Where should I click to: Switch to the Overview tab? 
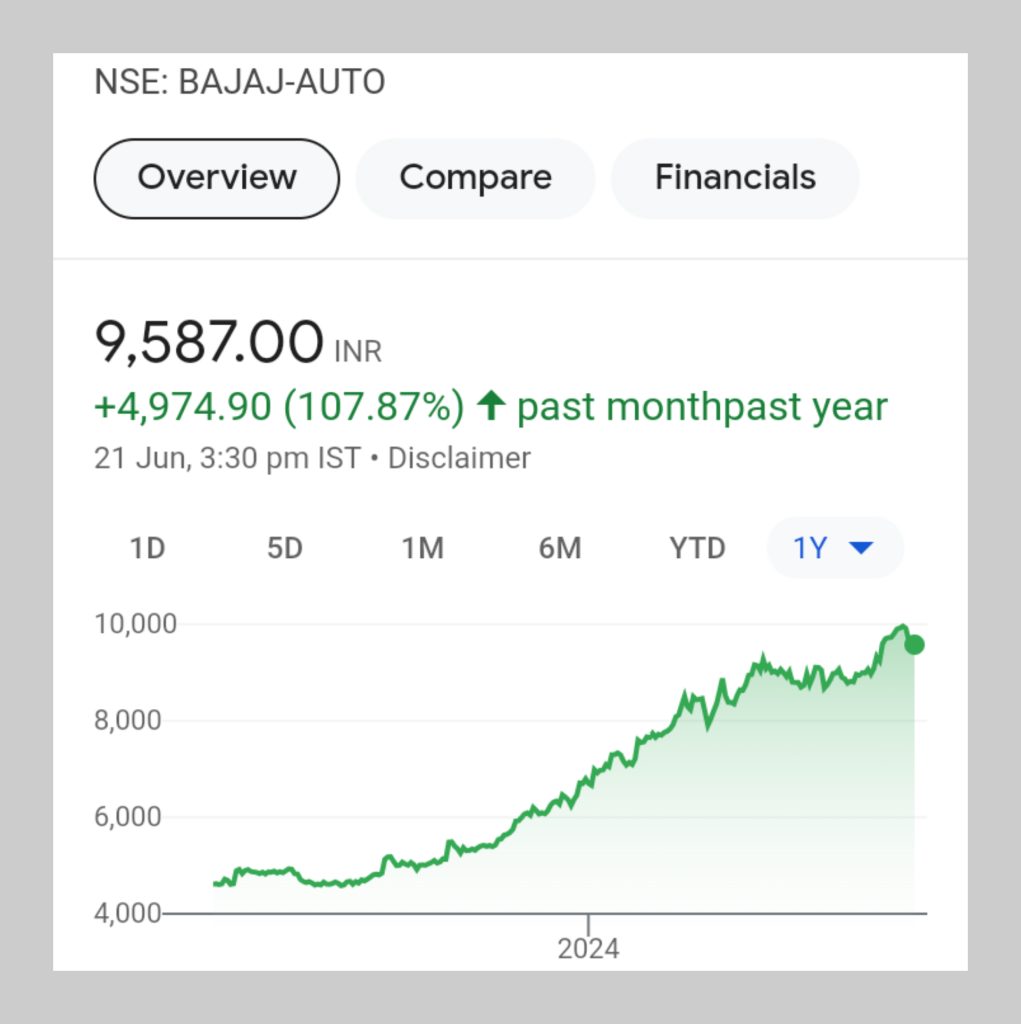(217, 178)
